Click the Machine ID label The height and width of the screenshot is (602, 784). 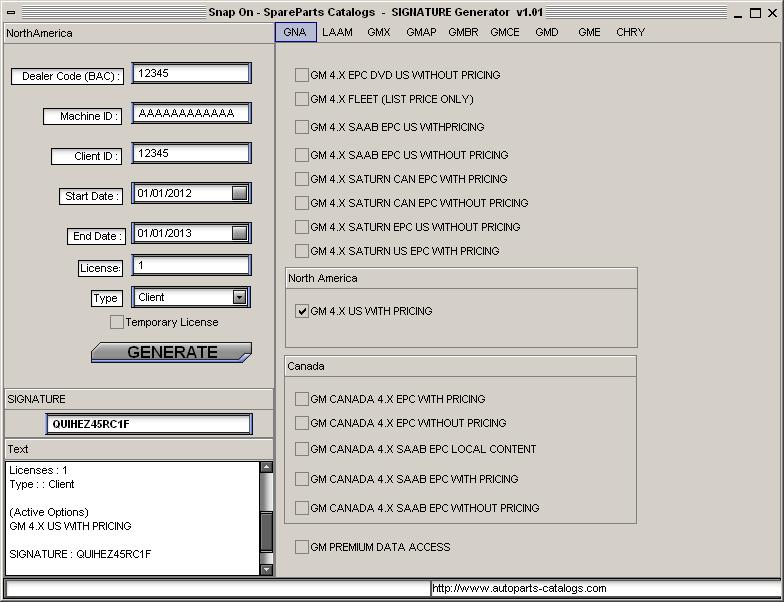click(x=82, y=116)
